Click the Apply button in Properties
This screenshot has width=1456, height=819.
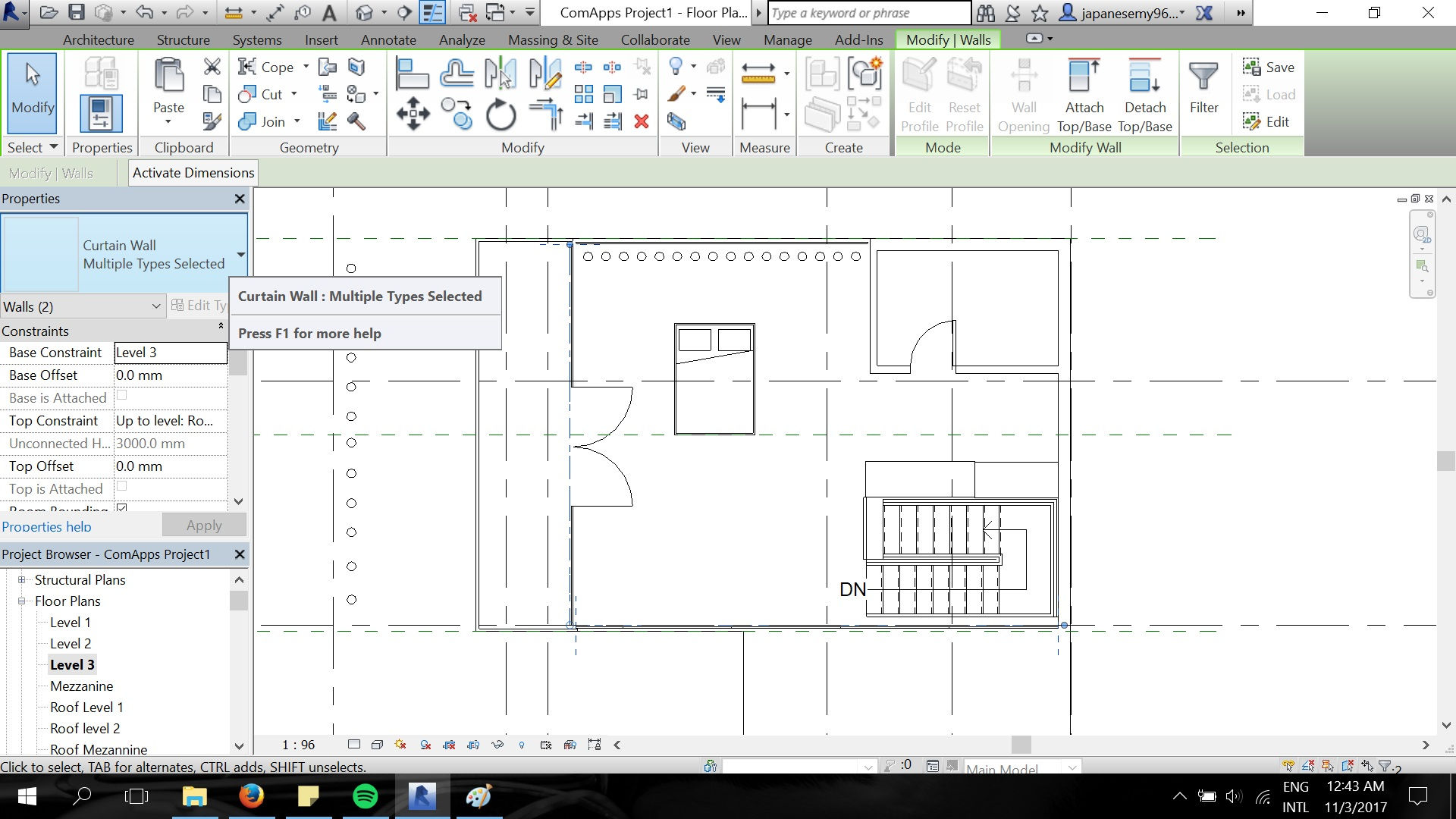[204, 525]
